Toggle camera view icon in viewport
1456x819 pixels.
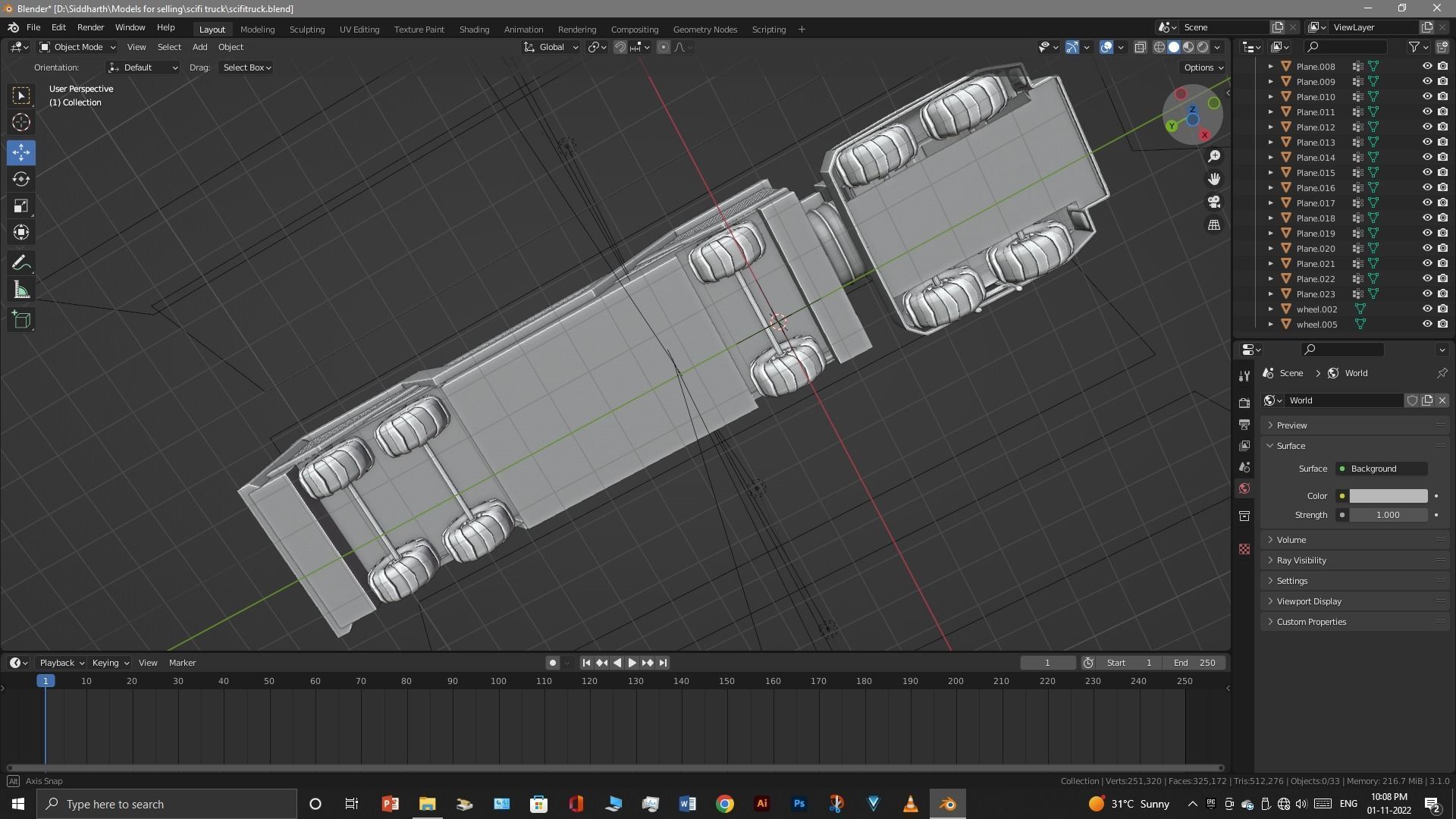pos(1214,202)
